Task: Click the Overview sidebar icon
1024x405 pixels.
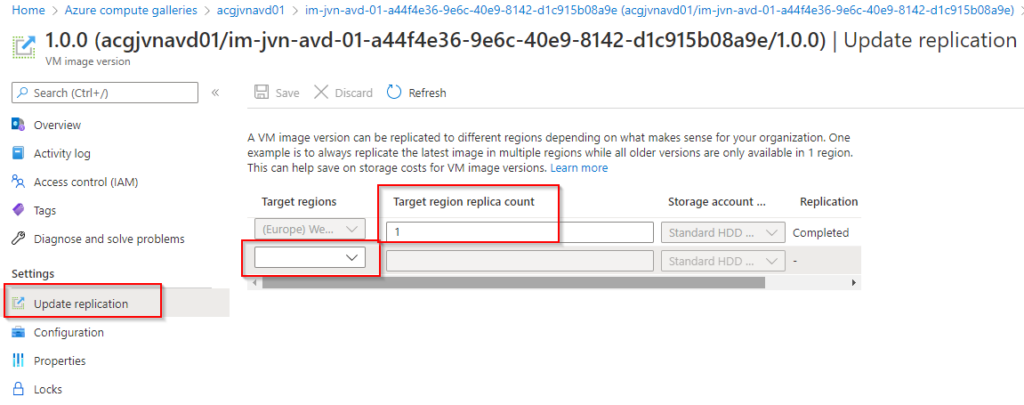Action: pos(17,125)
